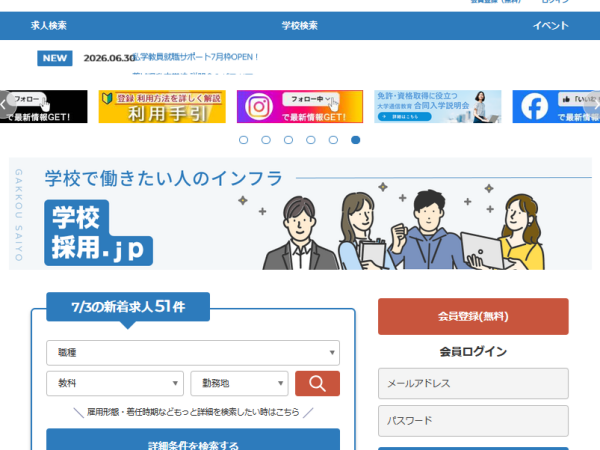Open the イベント menu item
The image size is (600, 450).
(x=551, y=26)
